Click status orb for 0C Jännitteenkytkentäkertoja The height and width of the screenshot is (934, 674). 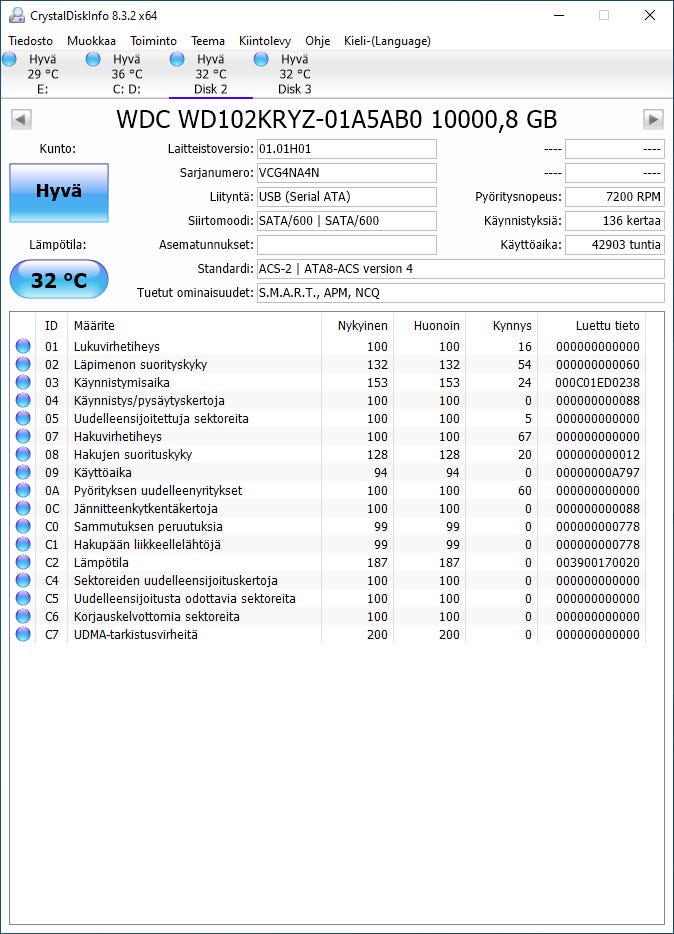[x=23, y=508]
